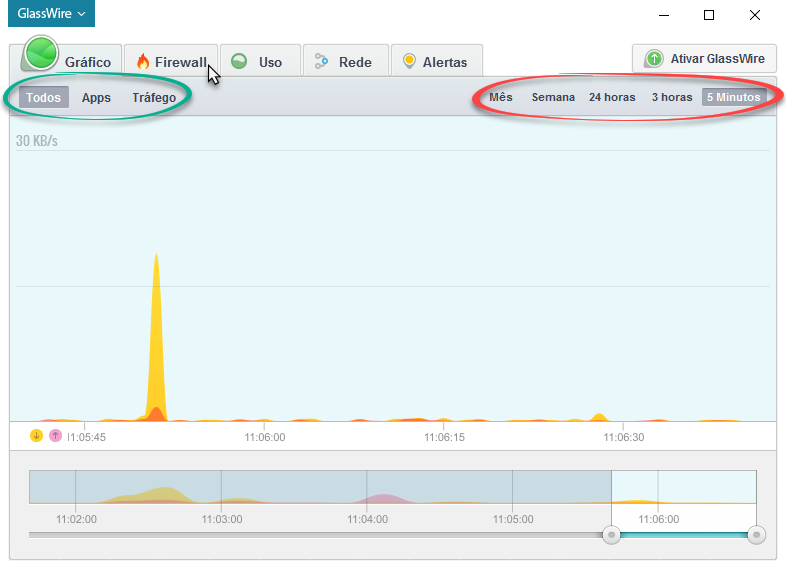Click the Rede network nodes icon
Image resolution: width=786 pixels, height=569 pixels.
(321, 62)
